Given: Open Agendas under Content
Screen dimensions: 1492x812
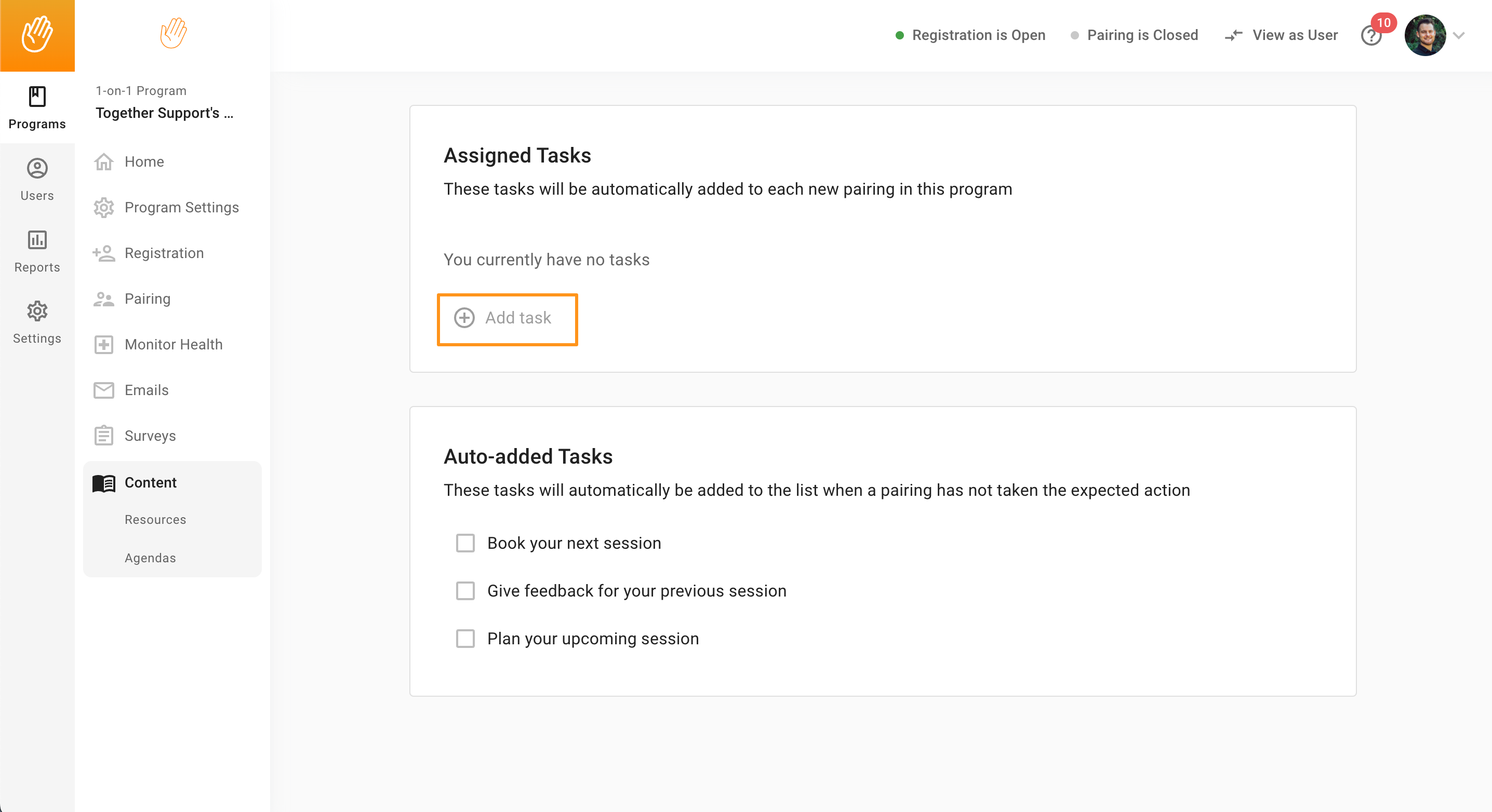Looking at the screenshot, I should [x=150, y=558].
